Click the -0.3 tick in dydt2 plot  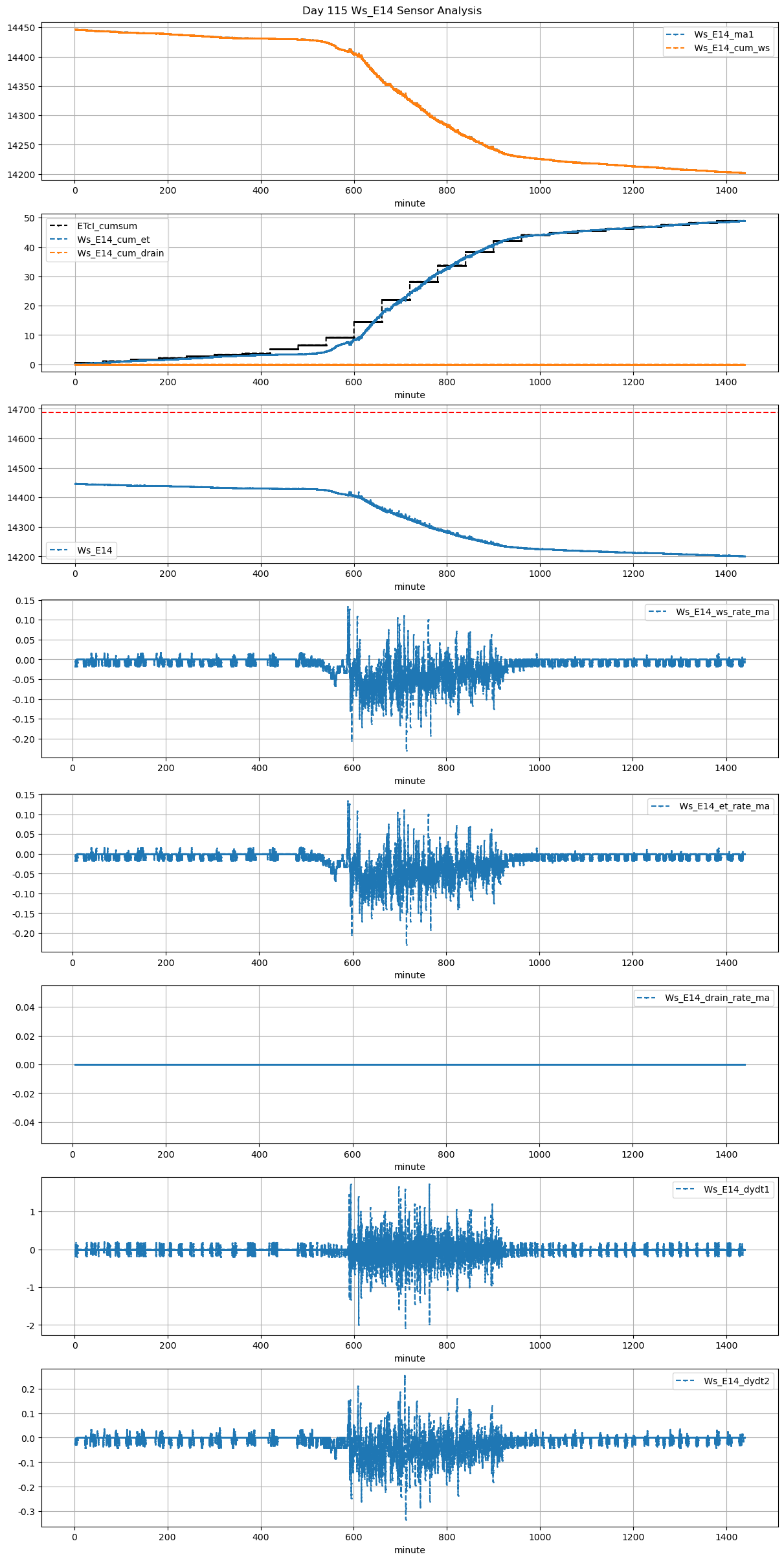(x=27, y=1512)
